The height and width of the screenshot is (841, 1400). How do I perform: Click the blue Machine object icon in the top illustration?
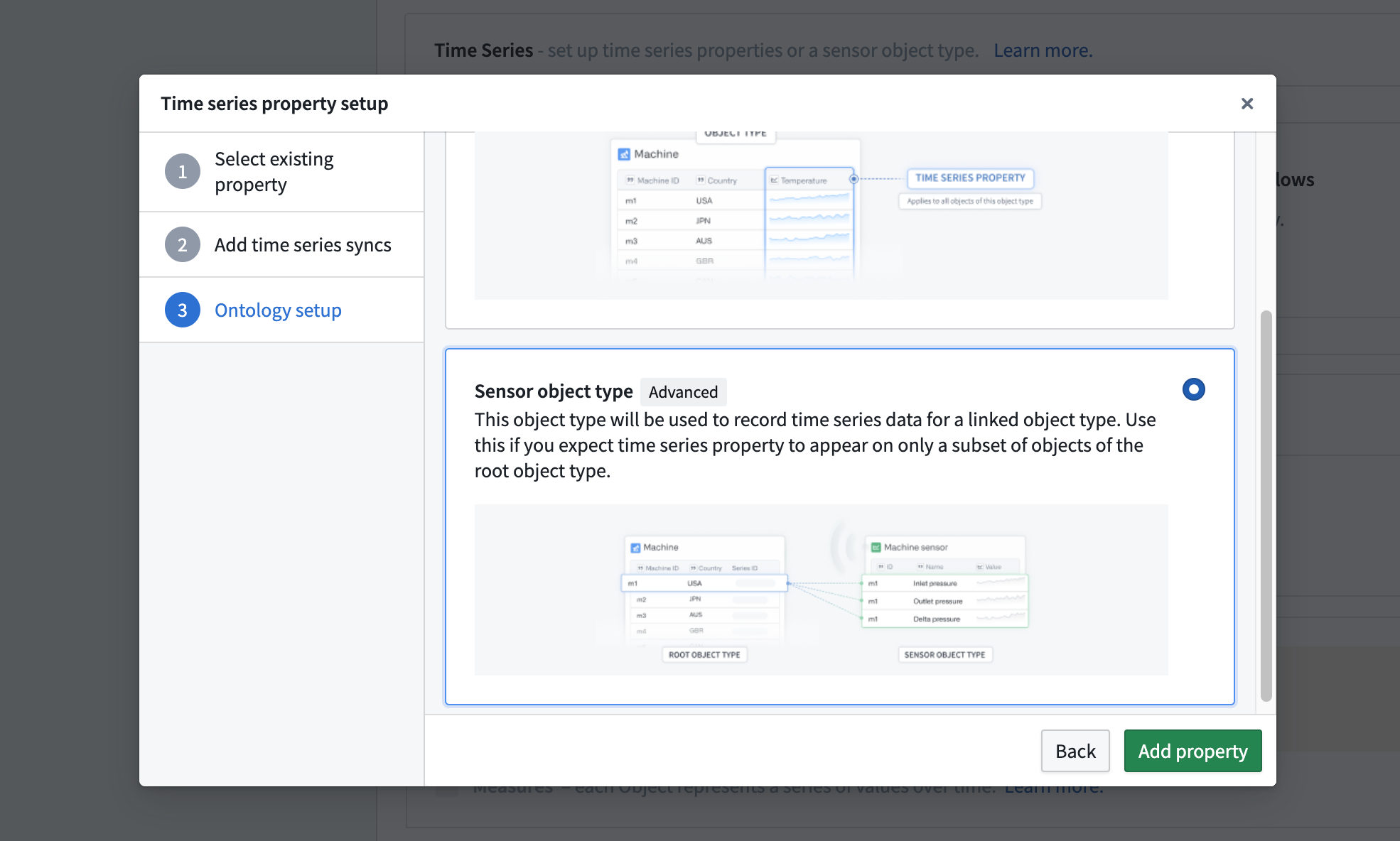[x=624, y=154]
